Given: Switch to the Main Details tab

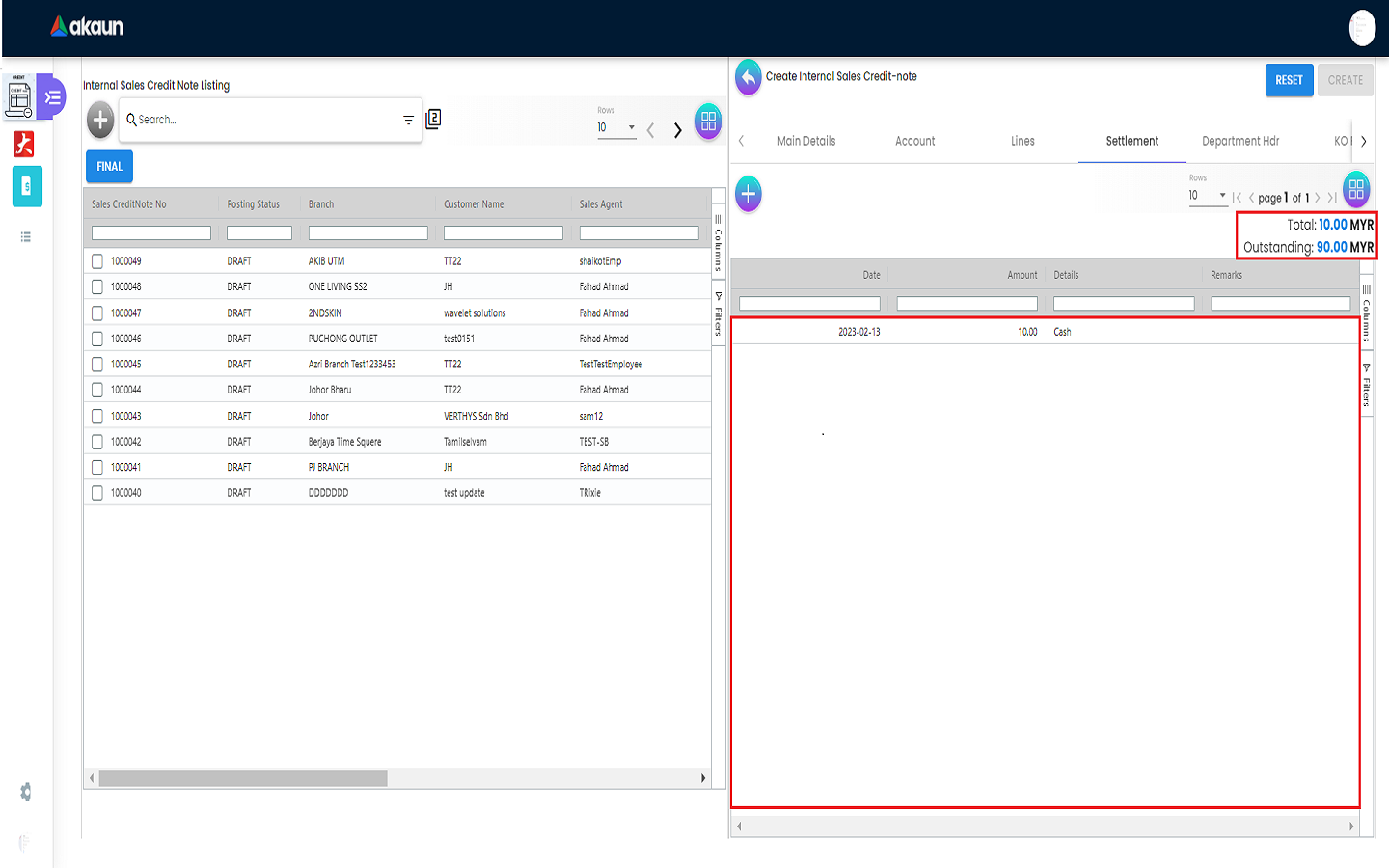Looking at the screenshot, I should click(x=806, y=141).
